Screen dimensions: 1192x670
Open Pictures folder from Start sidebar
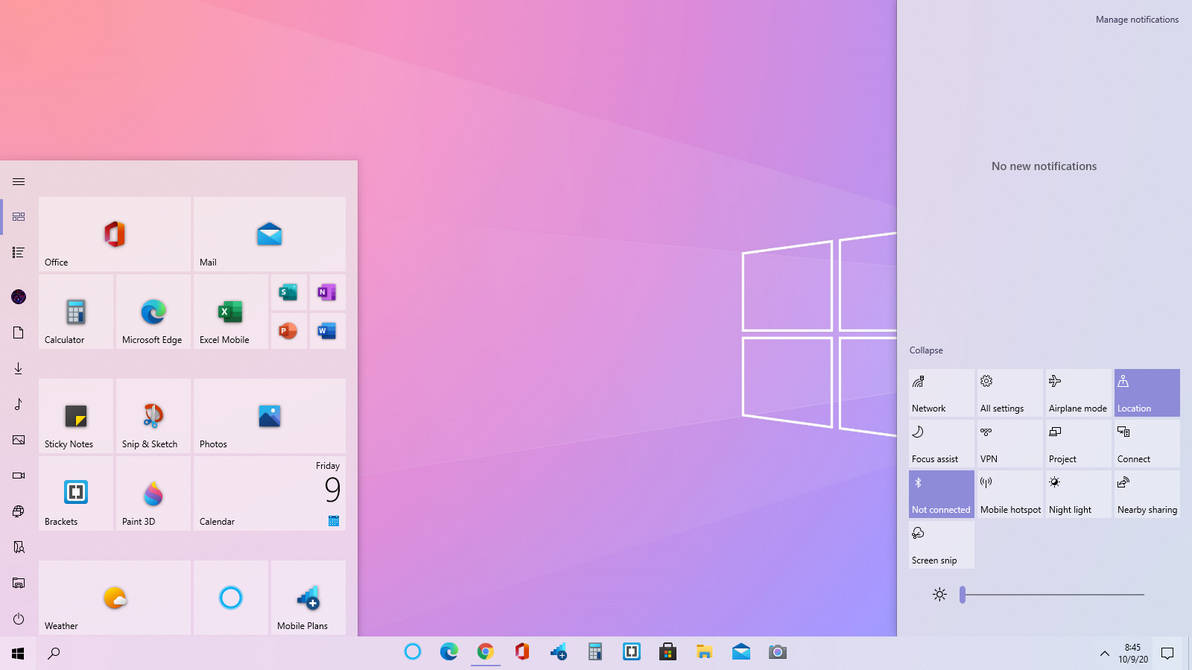coord(18,440)
